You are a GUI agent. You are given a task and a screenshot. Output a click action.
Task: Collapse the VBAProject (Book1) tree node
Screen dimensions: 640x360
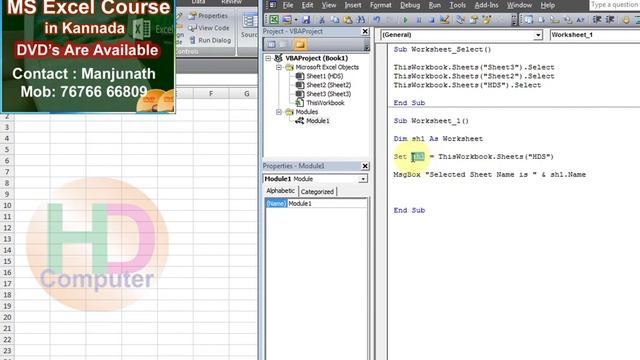tap(268, 58)
